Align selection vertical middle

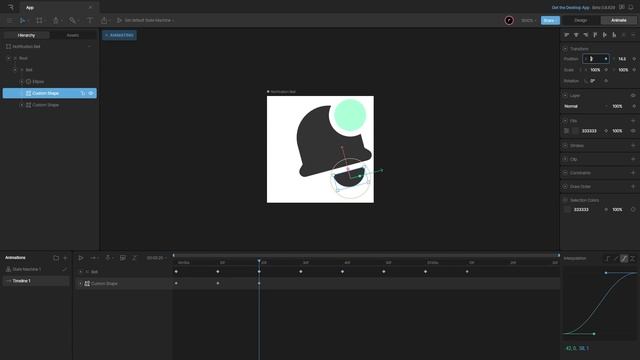point(604,35)
